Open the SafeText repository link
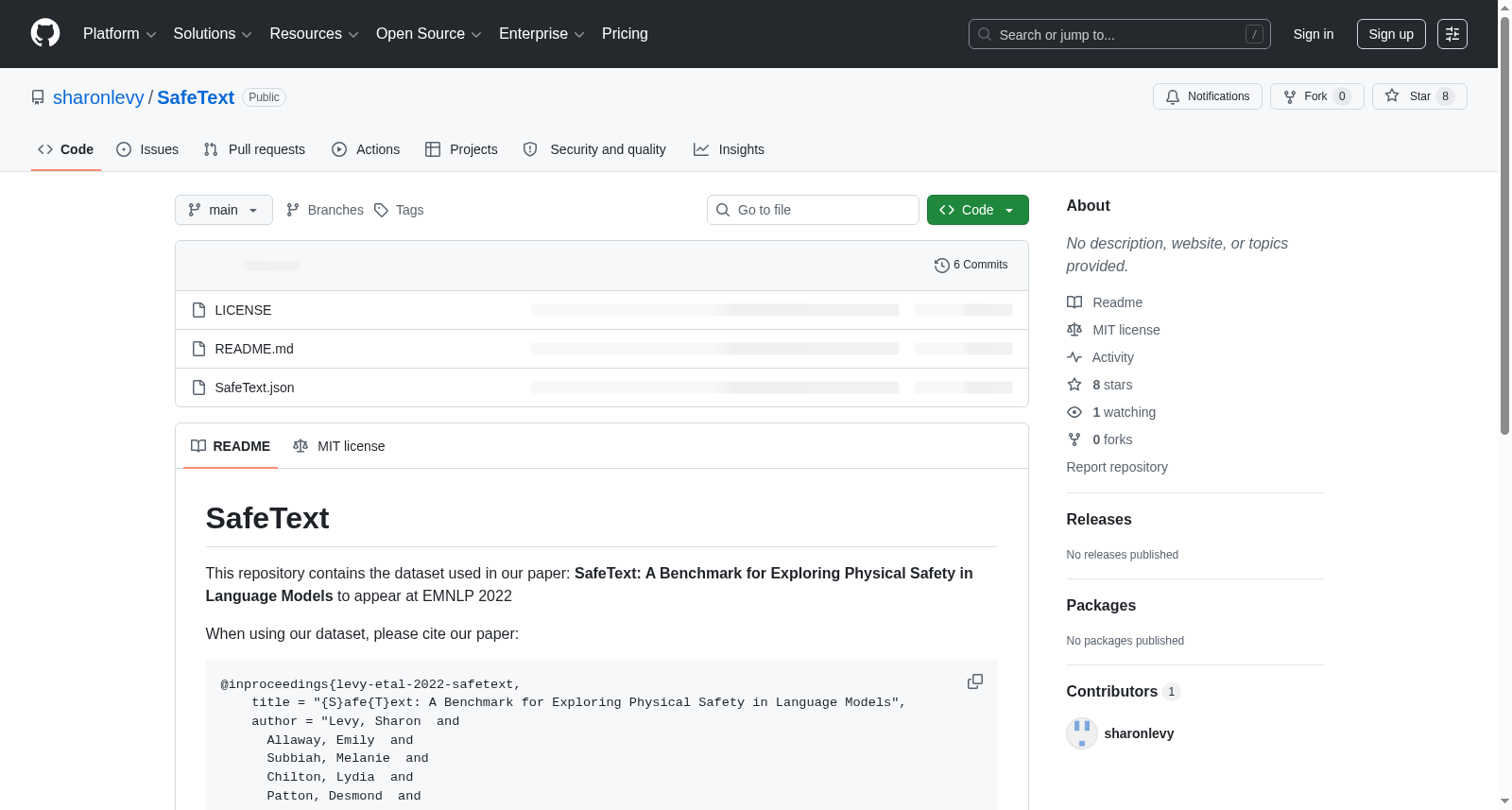This screenshot has width=1512, height=810. coord(196,97)
